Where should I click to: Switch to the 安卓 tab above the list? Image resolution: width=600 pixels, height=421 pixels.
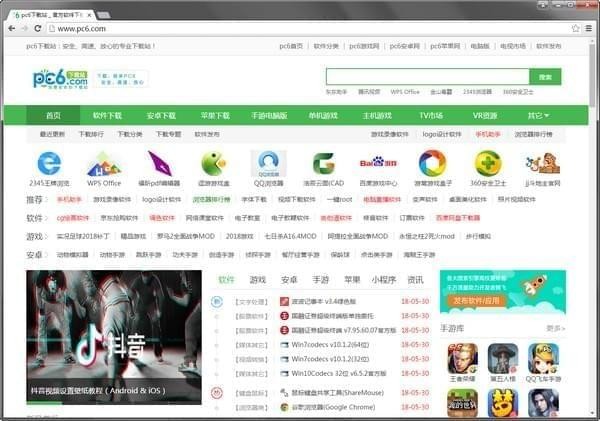click(289, 280)
